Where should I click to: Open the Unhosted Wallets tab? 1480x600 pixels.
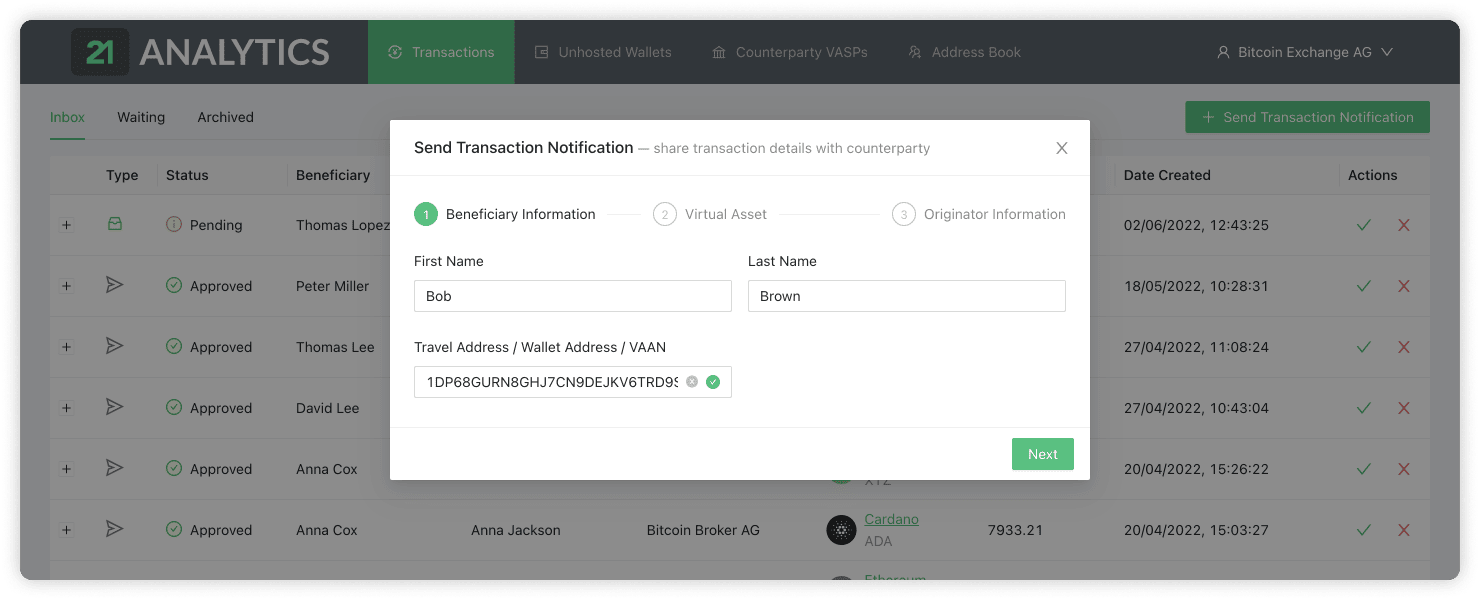603,52
